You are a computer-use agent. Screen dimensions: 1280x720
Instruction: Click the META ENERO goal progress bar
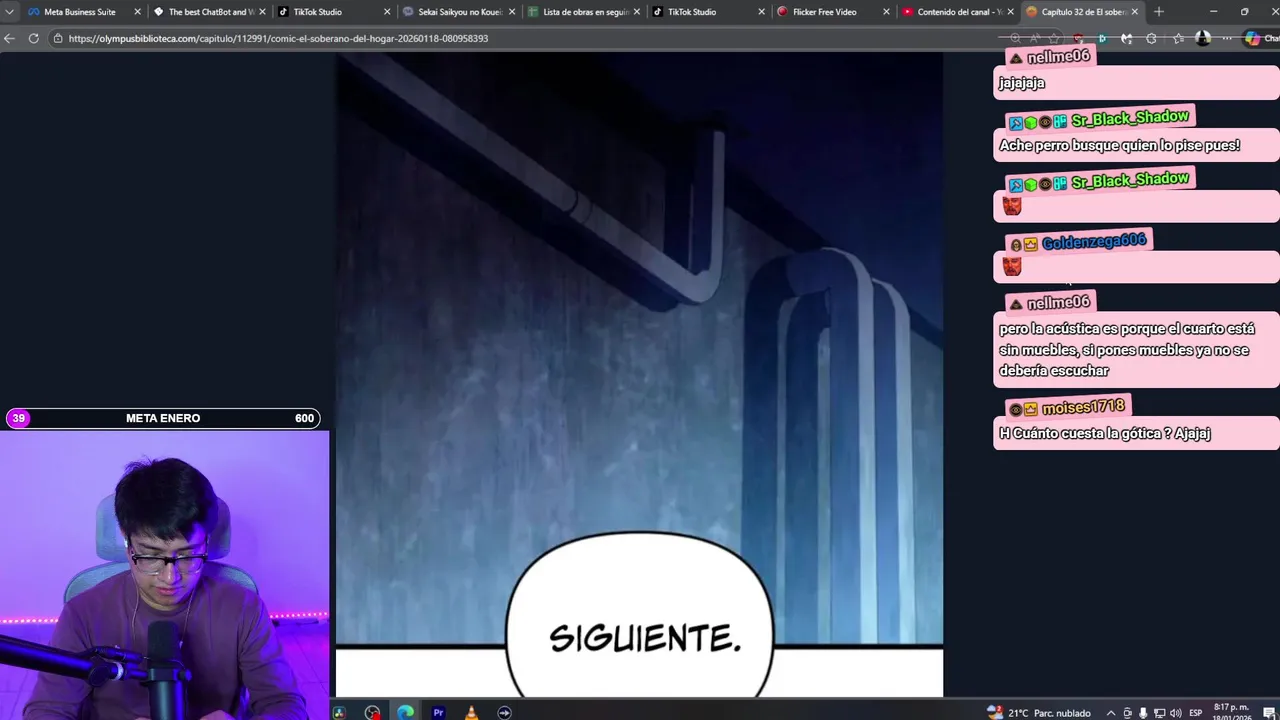pyautogui.click(x=163, y=418)
